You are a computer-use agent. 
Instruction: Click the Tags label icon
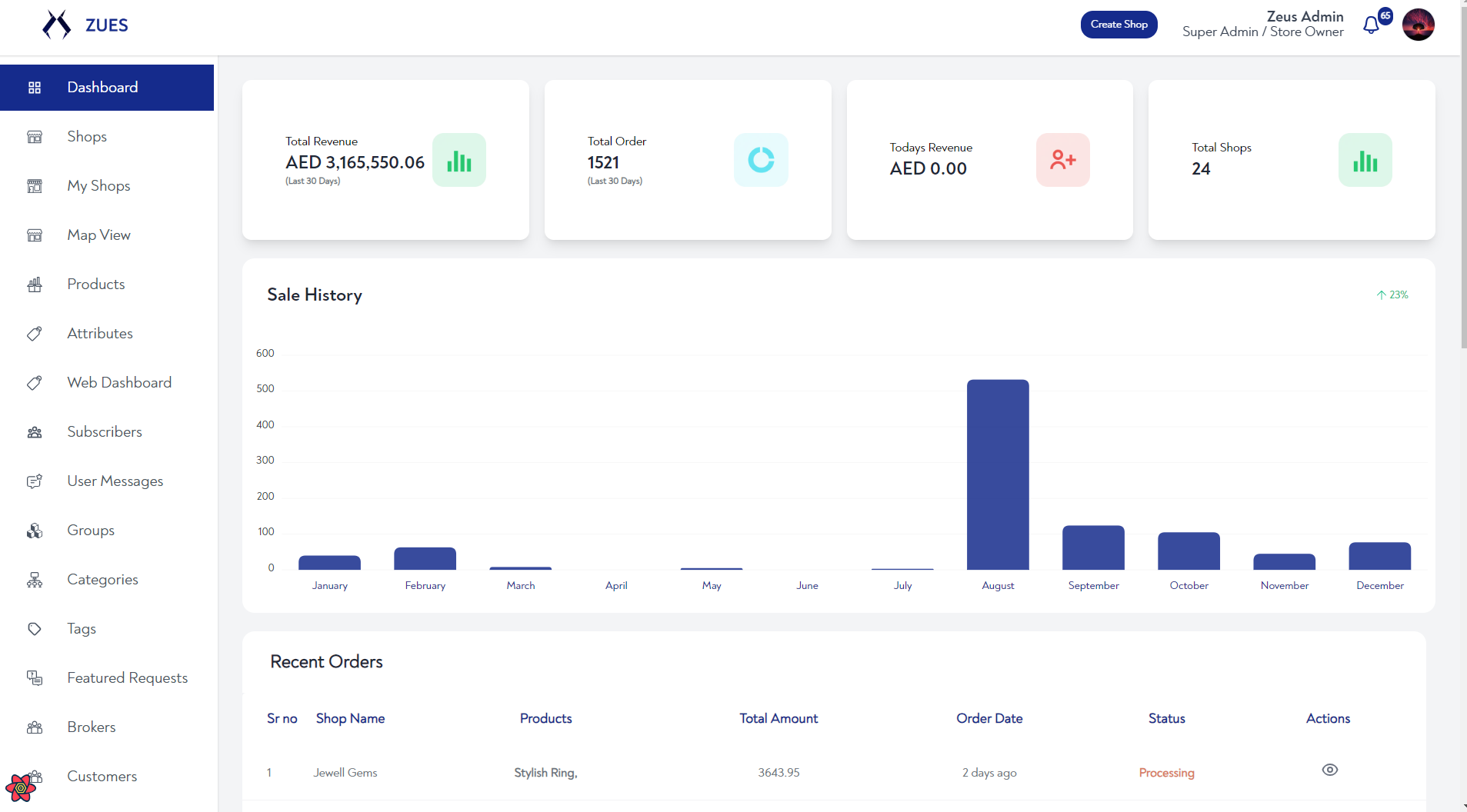(35, 629)
